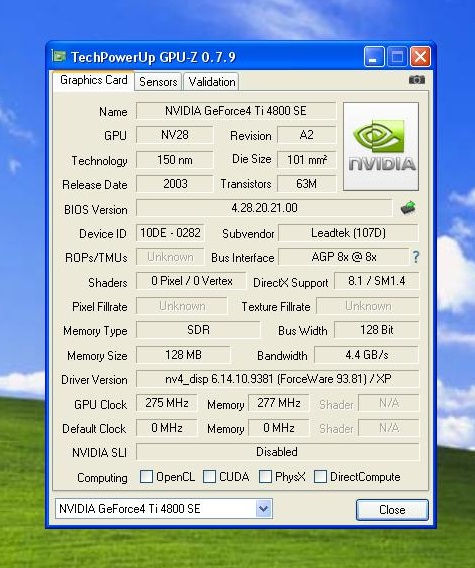Image resolution: width=475 pixels, height=568 pixels.
Task: Click the GPU Clock value 275 MHz
Action: click(167, 403)
